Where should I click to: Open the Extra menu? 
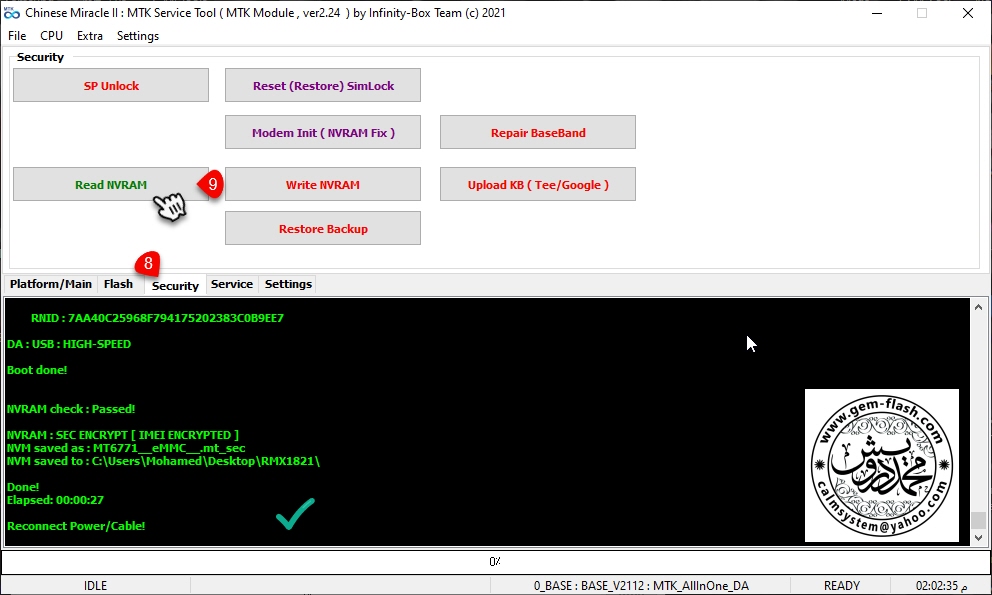point(90,36)
